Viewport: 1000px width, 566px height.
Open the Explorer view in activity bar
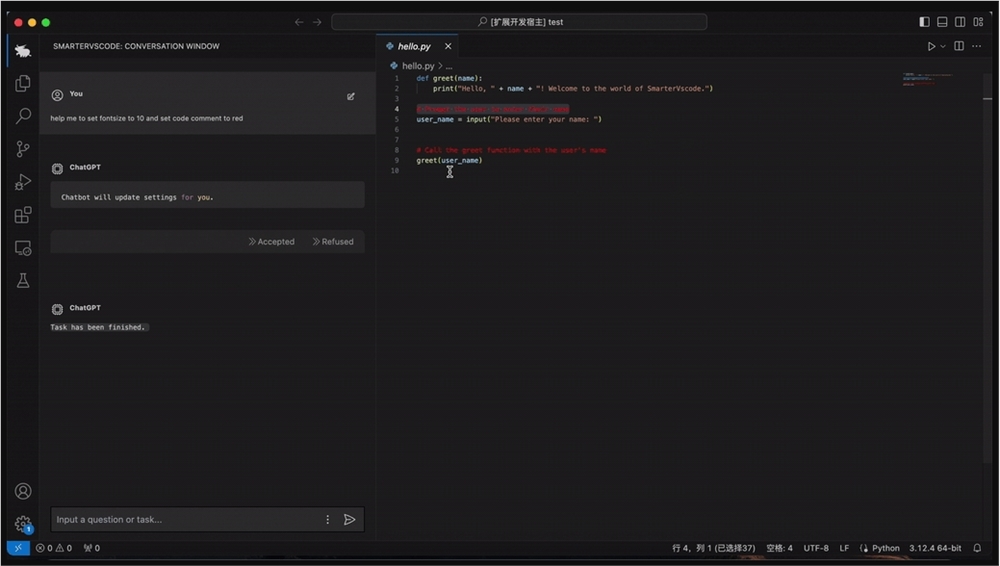(x=22, y=84)
